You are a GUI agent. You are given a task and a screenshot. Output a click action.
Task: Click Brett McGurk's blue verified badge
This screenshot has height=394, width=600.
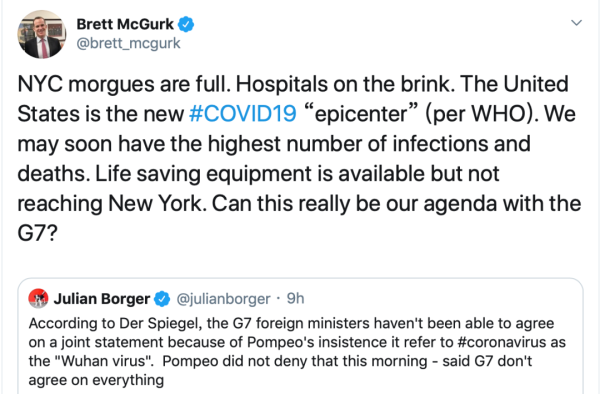[x=186, y=24]
